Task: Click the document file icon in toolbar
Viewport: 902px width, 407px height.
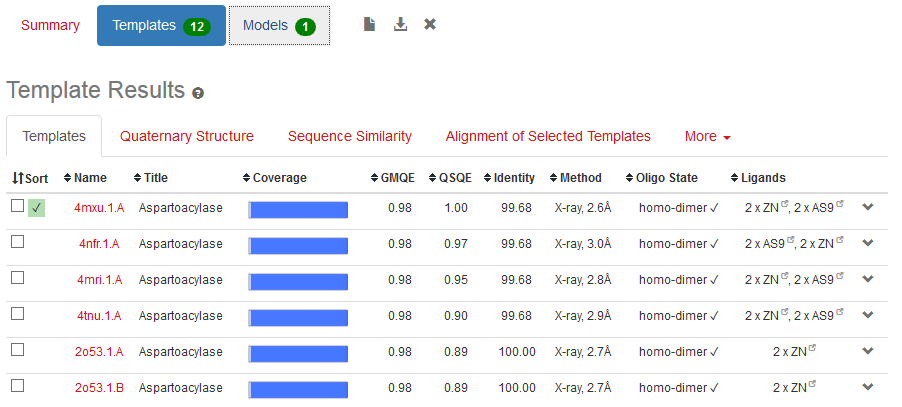Action: coord(369,24)
